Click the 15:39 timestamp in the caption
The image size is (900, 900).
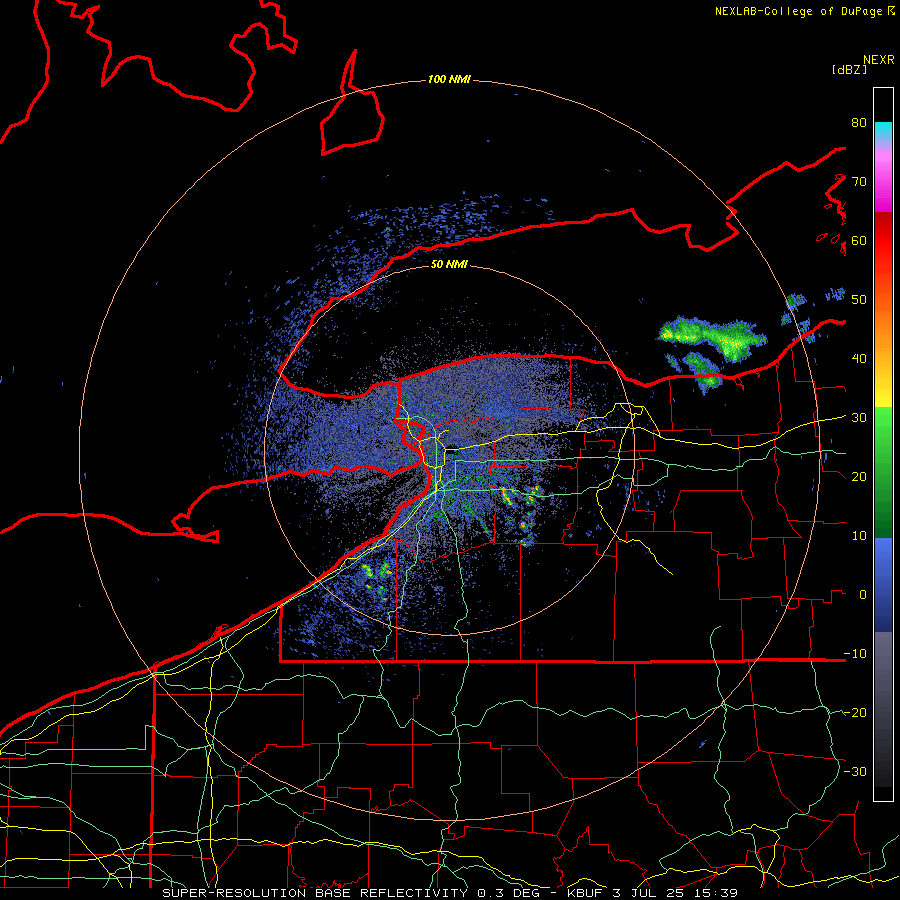point(717,893)
